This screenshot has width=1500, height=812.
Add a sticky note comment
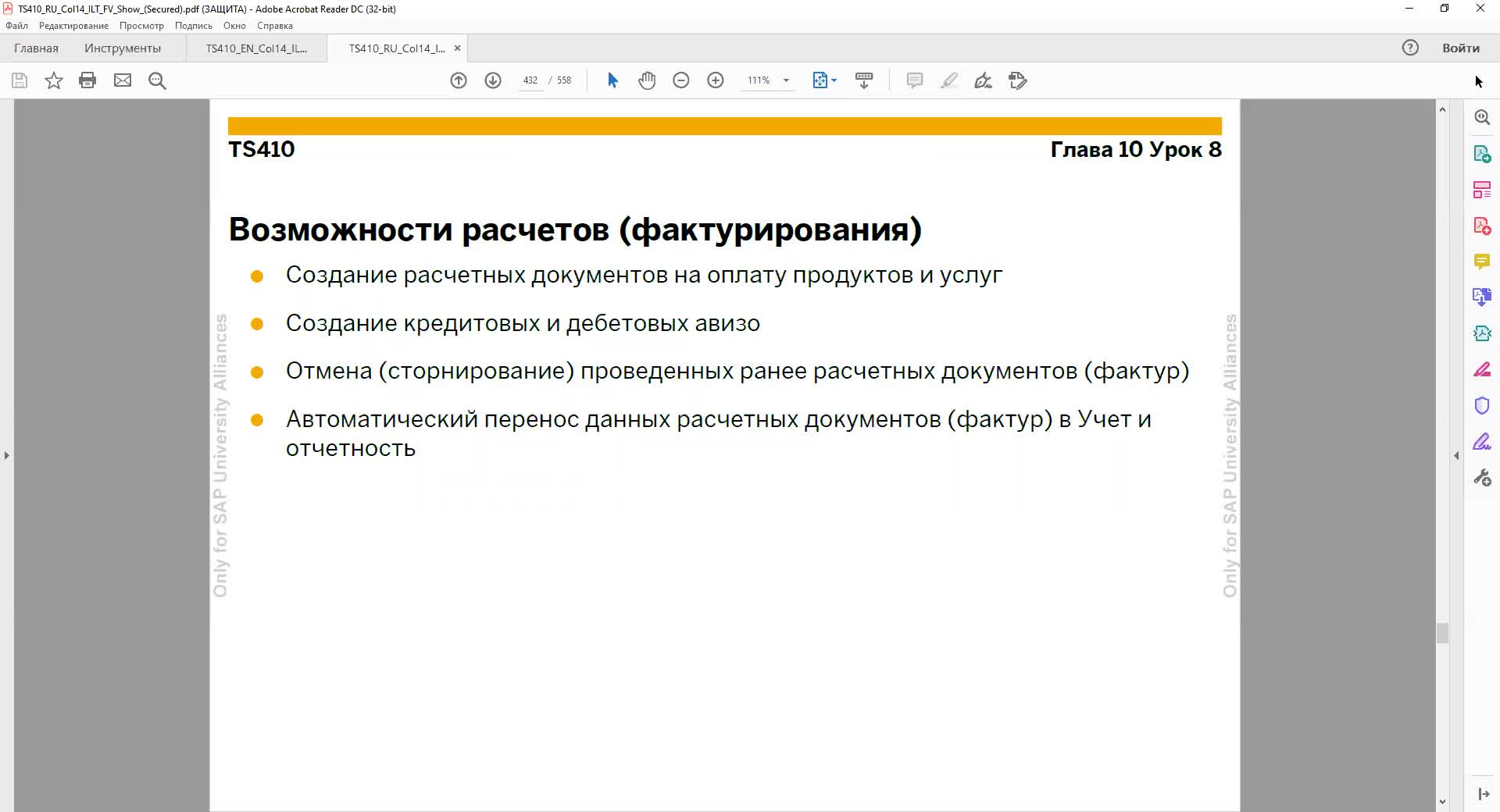pyautogui.click(x=915, y=80)
